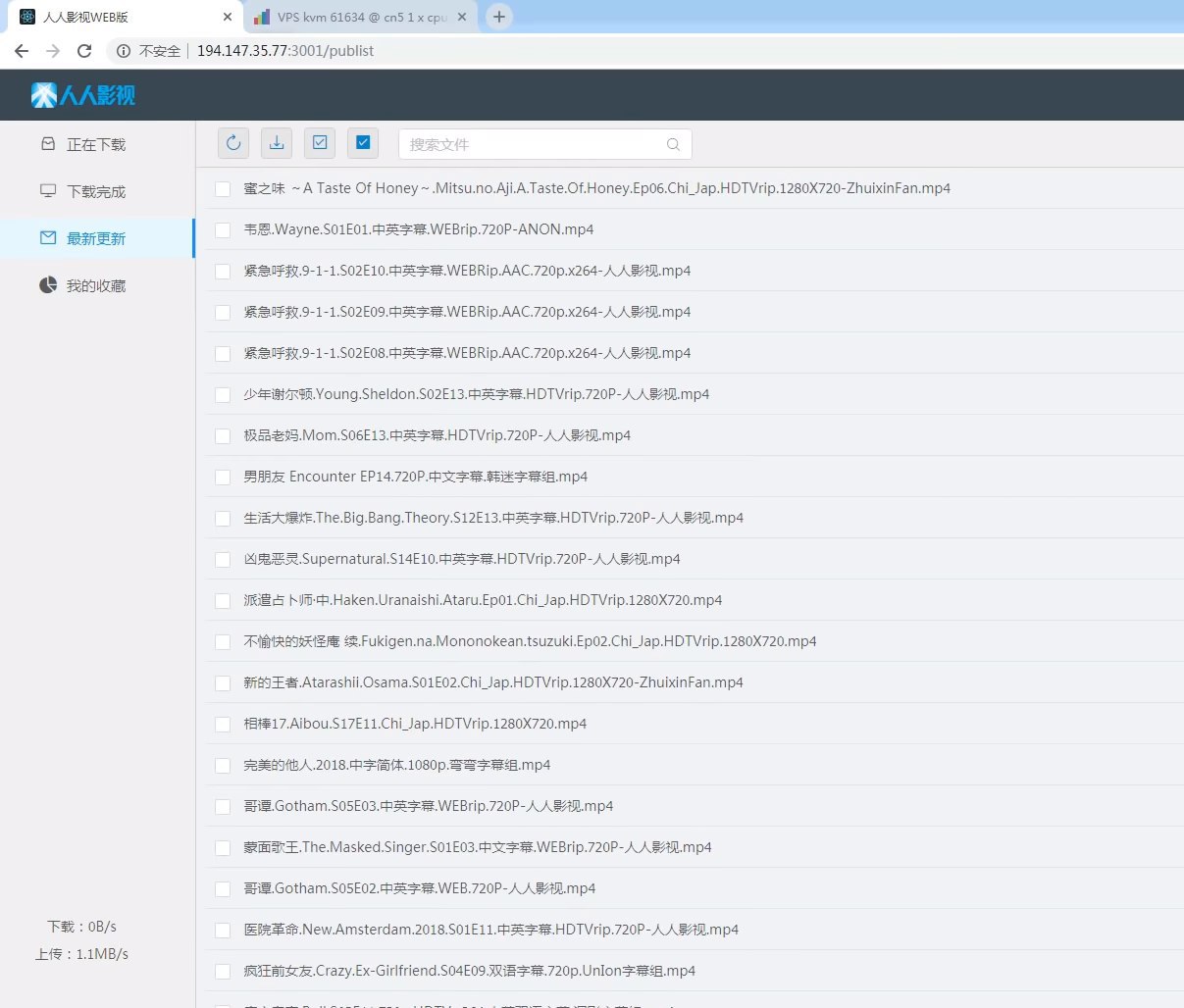Toggle checkbox for Gotham.S05E03 file

pyautogui.click(x=223, y=807)
